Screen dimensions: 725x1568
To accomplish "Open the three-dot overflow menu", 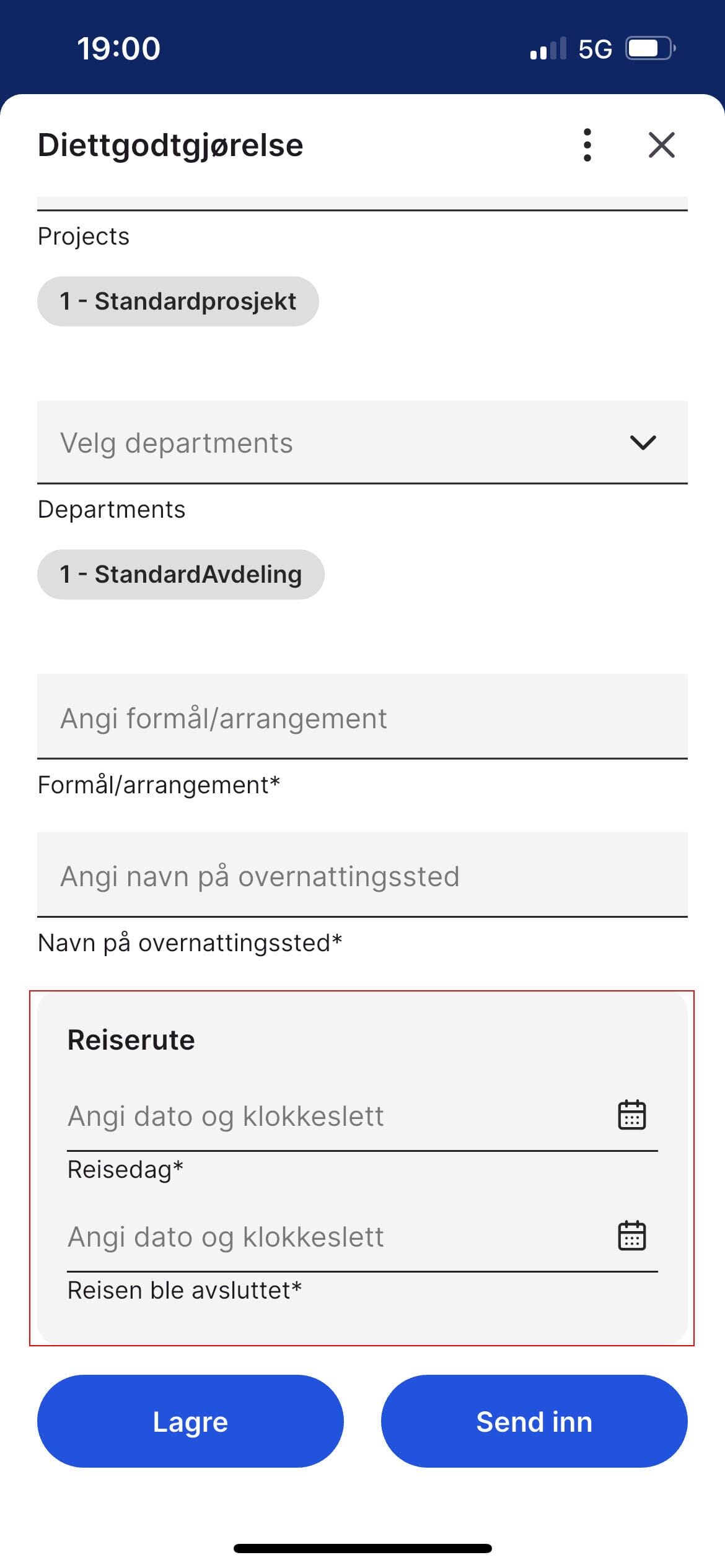I will pos(586,146).
